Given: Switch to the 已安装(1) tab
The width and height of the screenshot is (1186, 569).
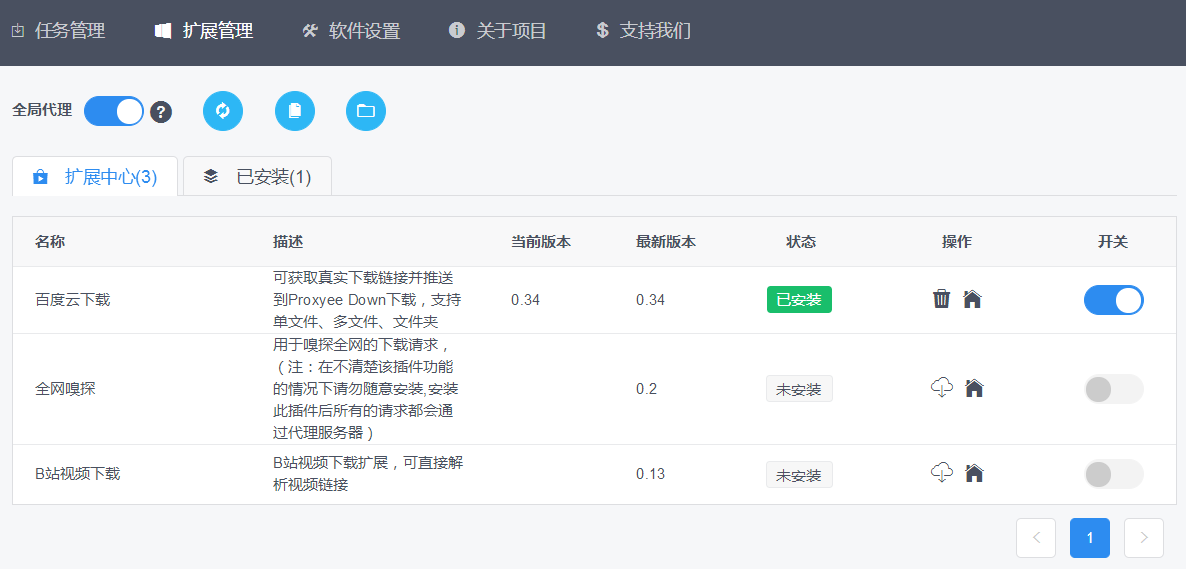Looking at the screenshot, I should (258, 177).
